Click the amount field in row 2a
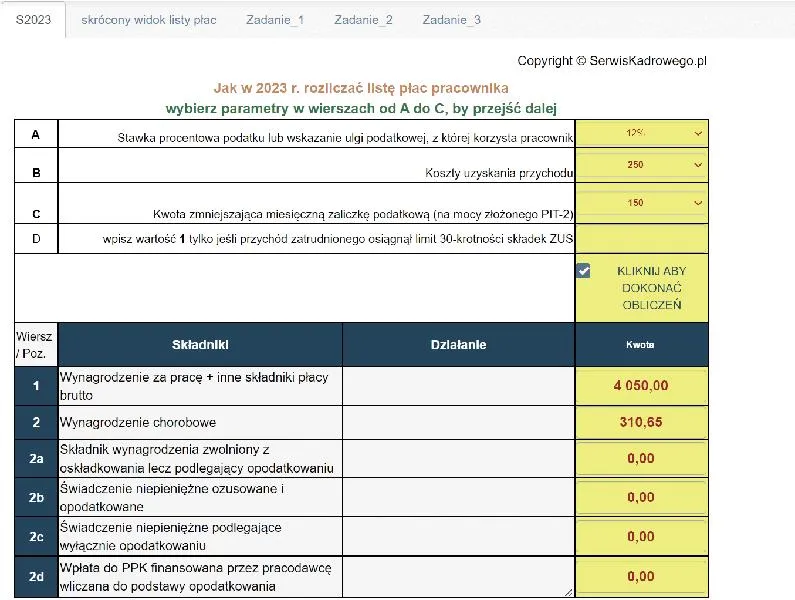This screenshot has height=600, width=795. click(641, 459)
